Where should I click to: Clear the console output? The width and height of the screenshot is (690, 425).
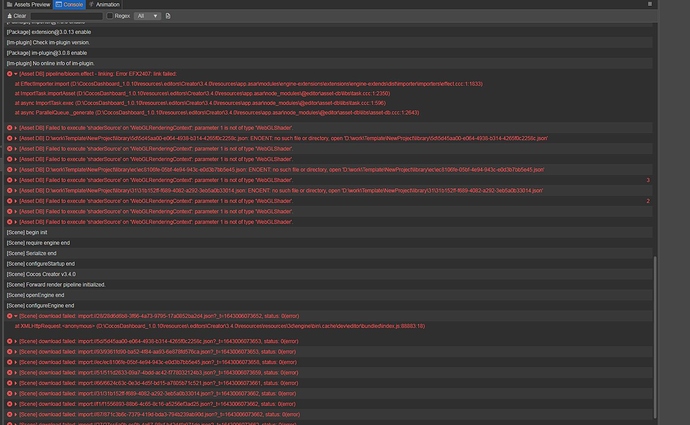click(x=17, y=16)
